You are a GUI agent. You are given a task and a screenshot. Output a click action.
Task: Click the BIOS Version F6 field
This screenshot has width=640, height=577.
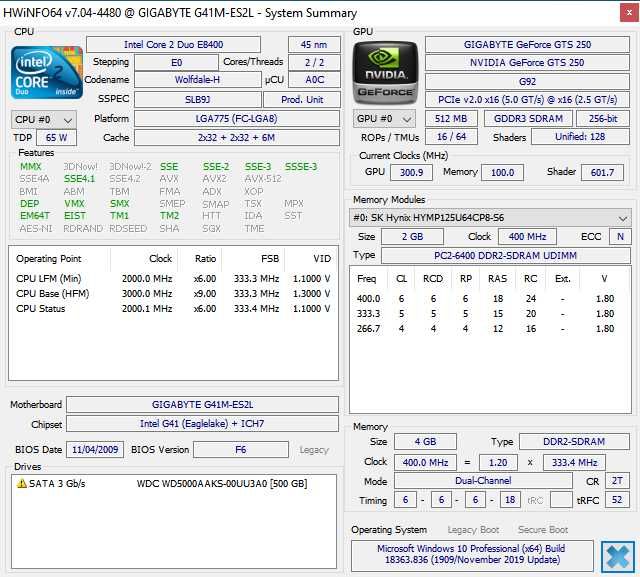(241, 450)
